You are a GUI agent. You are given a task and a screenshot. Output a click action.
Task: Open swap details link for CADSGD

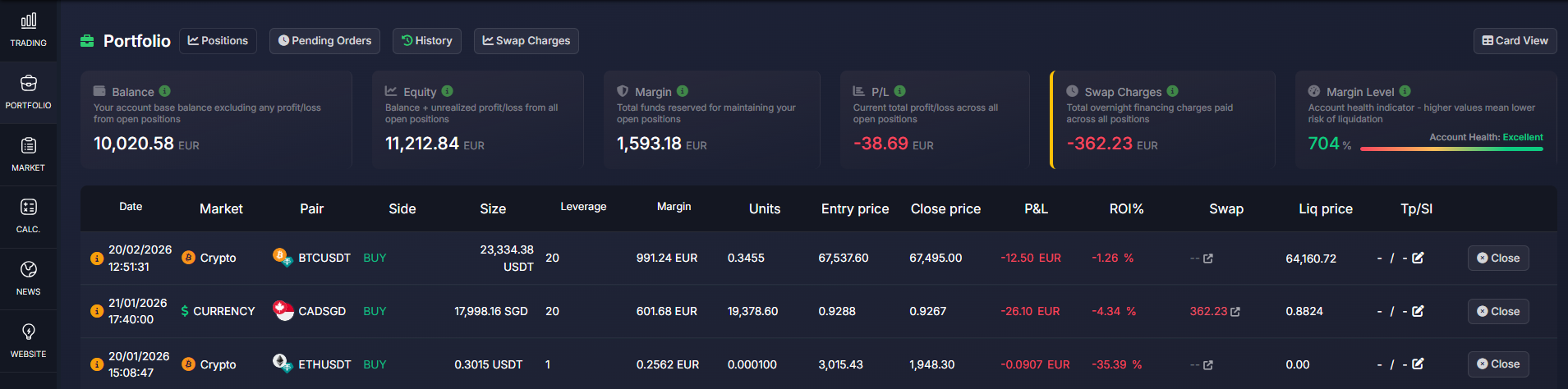[x=1235, y=312]
